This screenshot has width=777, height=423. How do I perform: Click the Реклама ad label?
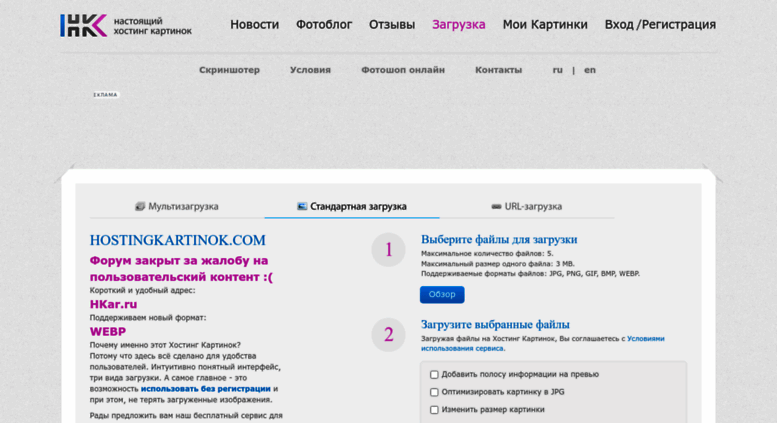click(106, 95)
